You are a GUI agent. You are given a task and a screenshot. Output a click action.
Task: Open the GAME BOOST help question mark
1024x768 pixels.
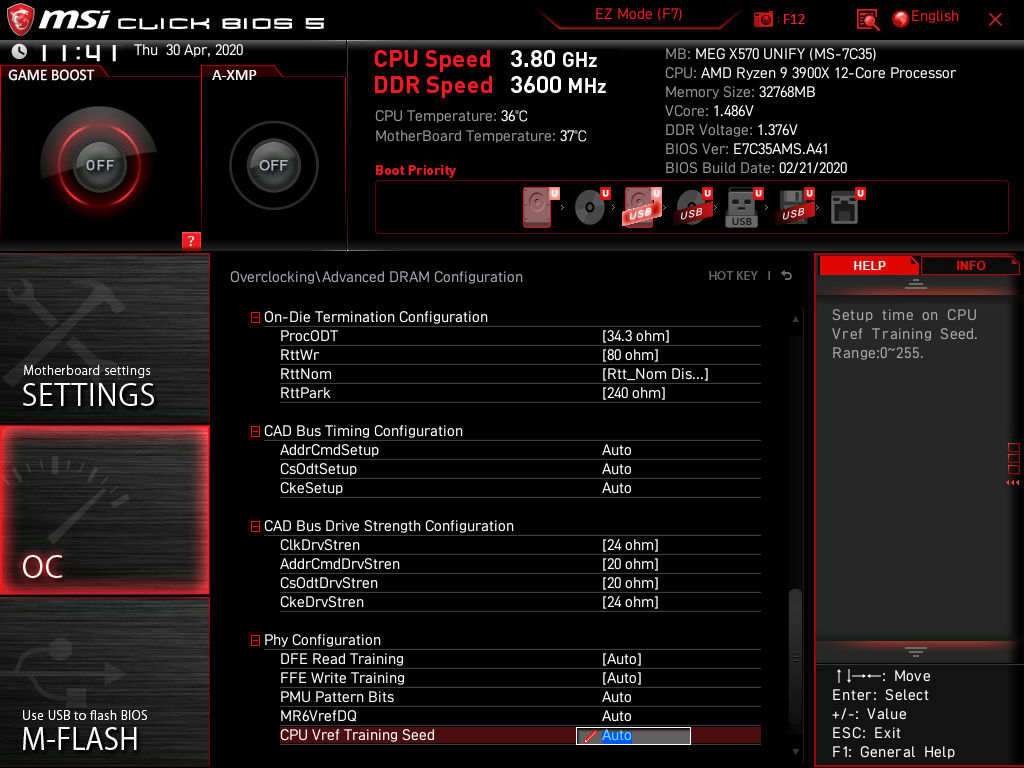[x=191, y=240]
